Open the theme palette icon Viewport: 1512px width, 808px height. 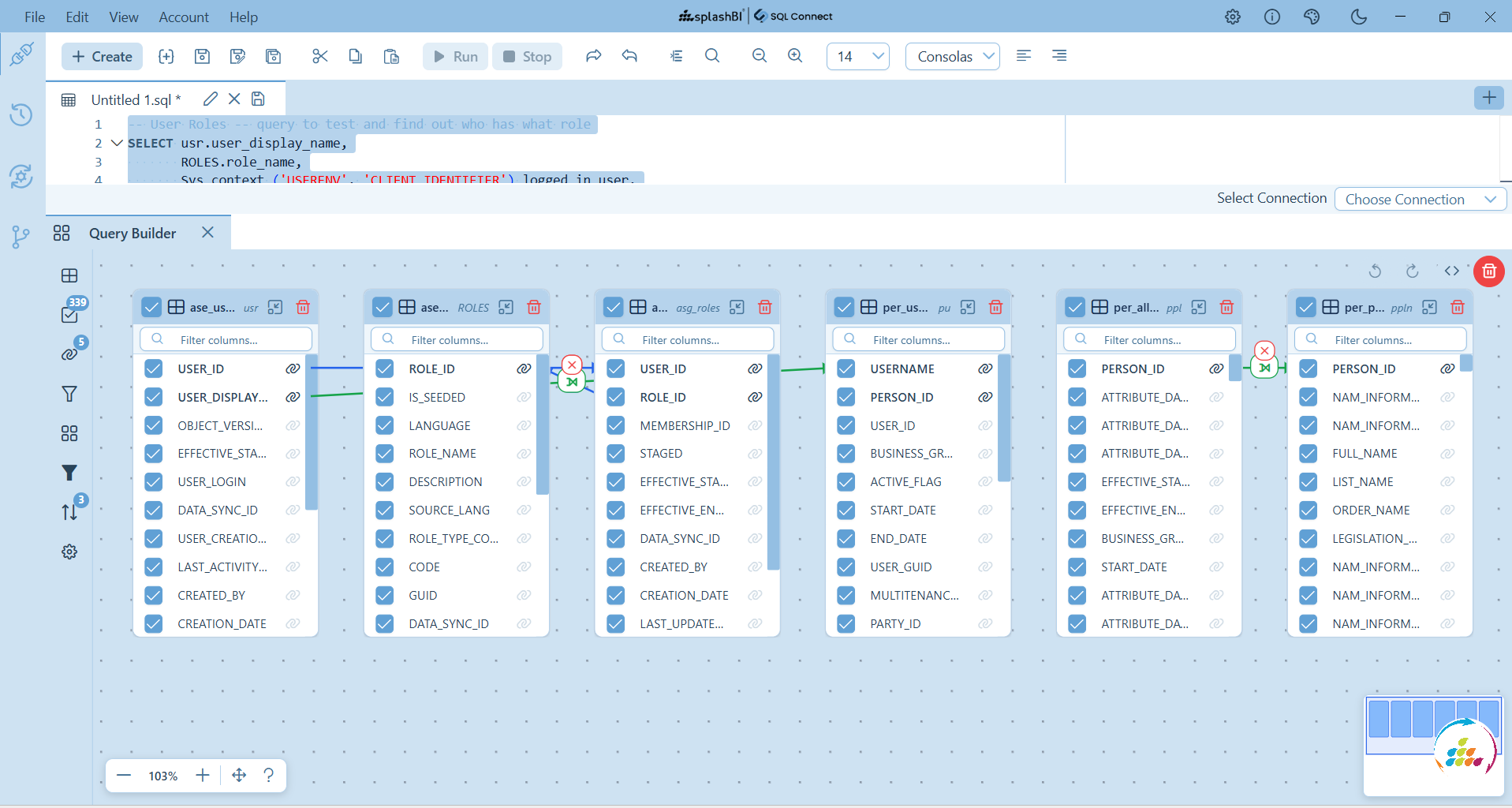[x=1312, y=17]
